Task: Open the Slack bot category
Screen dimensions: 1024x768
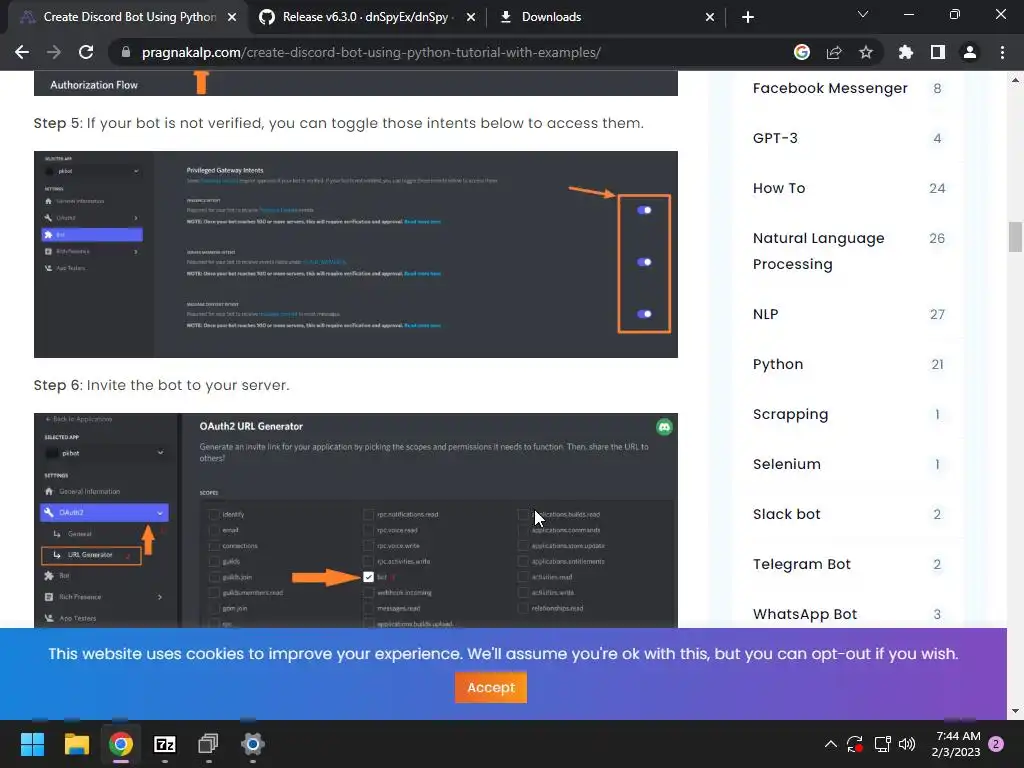Action: click(786, 514)
